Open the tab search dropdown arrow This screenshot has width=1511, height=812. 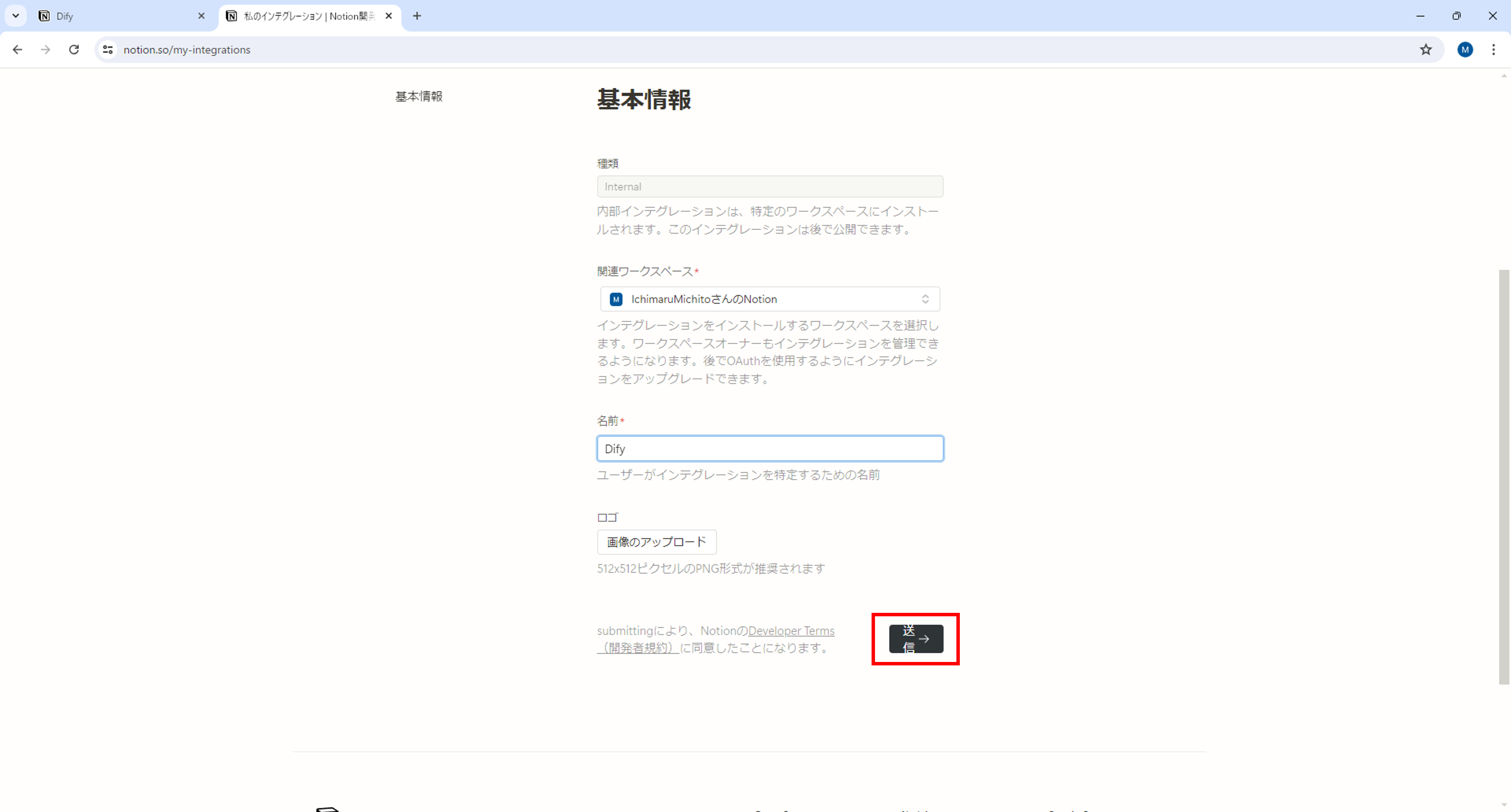16,16
